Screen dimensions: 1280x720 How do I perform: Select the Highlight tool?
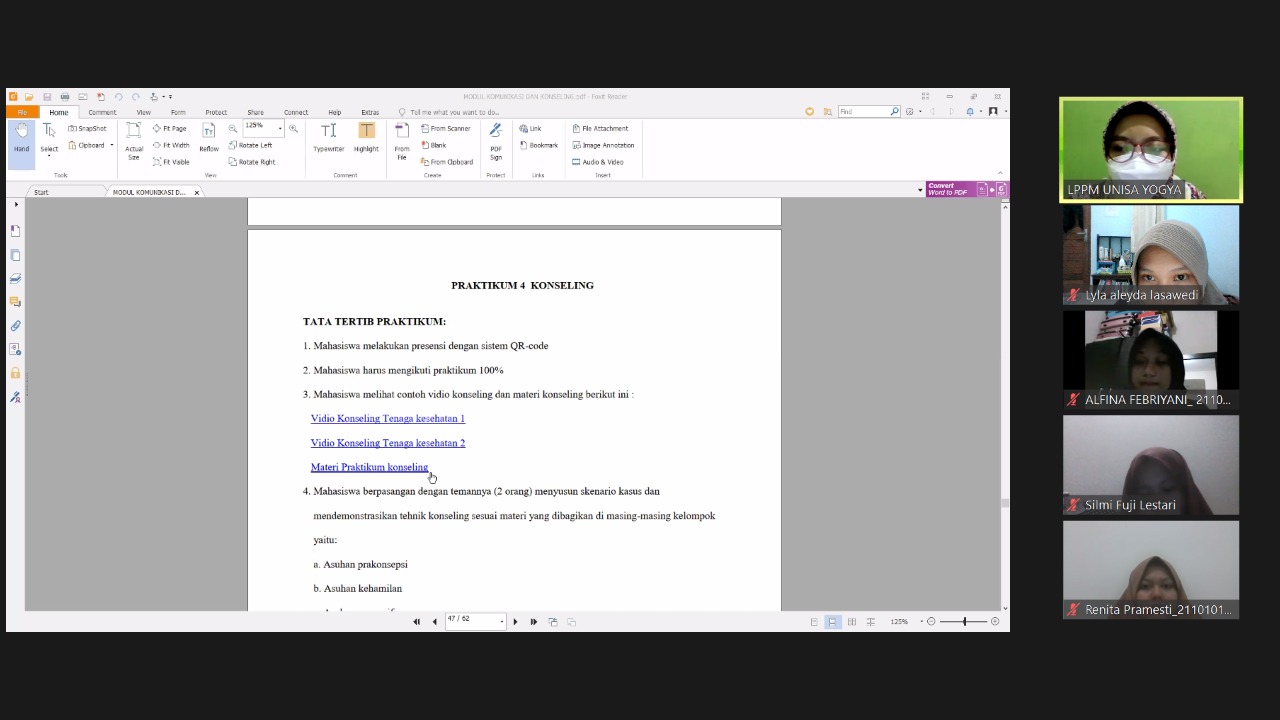(366, 138)
